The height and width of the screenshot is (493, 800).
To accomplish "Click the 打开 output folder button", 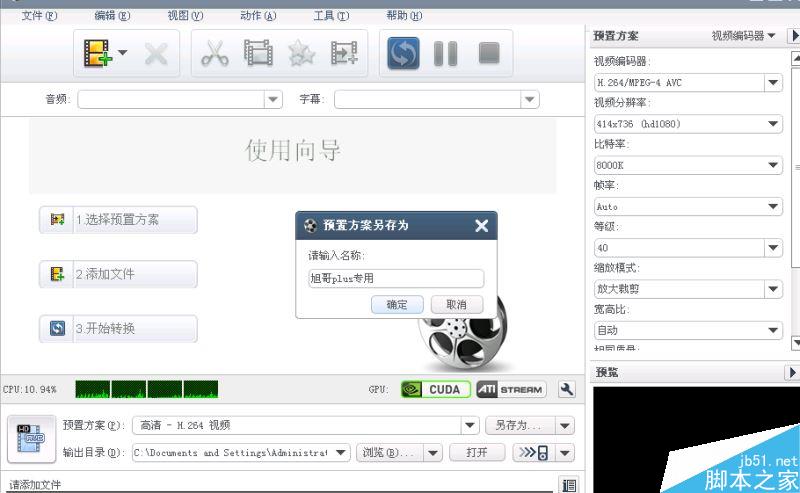I will 477,453.
